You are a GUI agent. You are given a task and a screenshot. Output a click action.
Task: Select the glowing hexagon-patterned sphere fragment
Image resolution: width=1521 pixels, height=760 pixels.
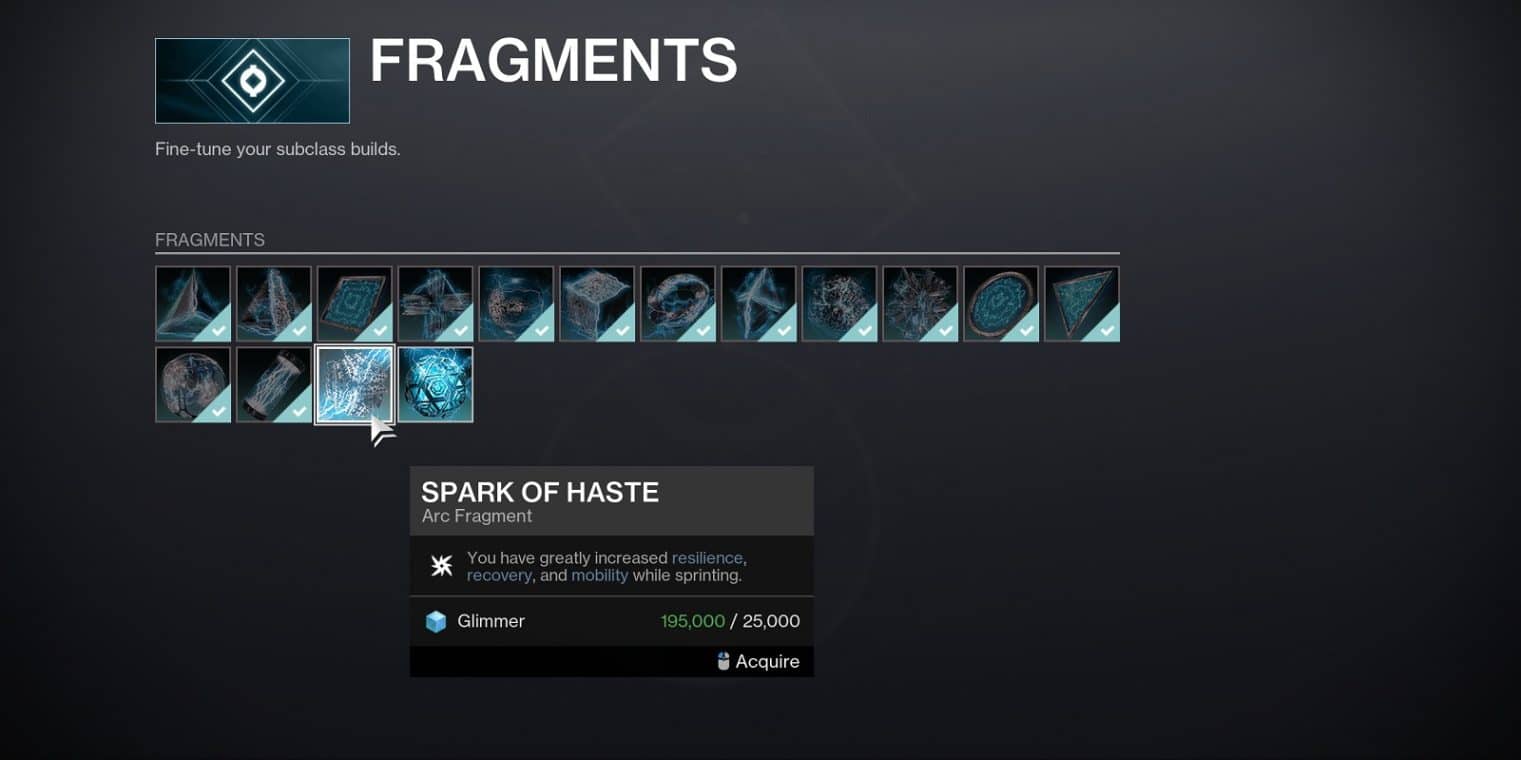click(435, 385)
